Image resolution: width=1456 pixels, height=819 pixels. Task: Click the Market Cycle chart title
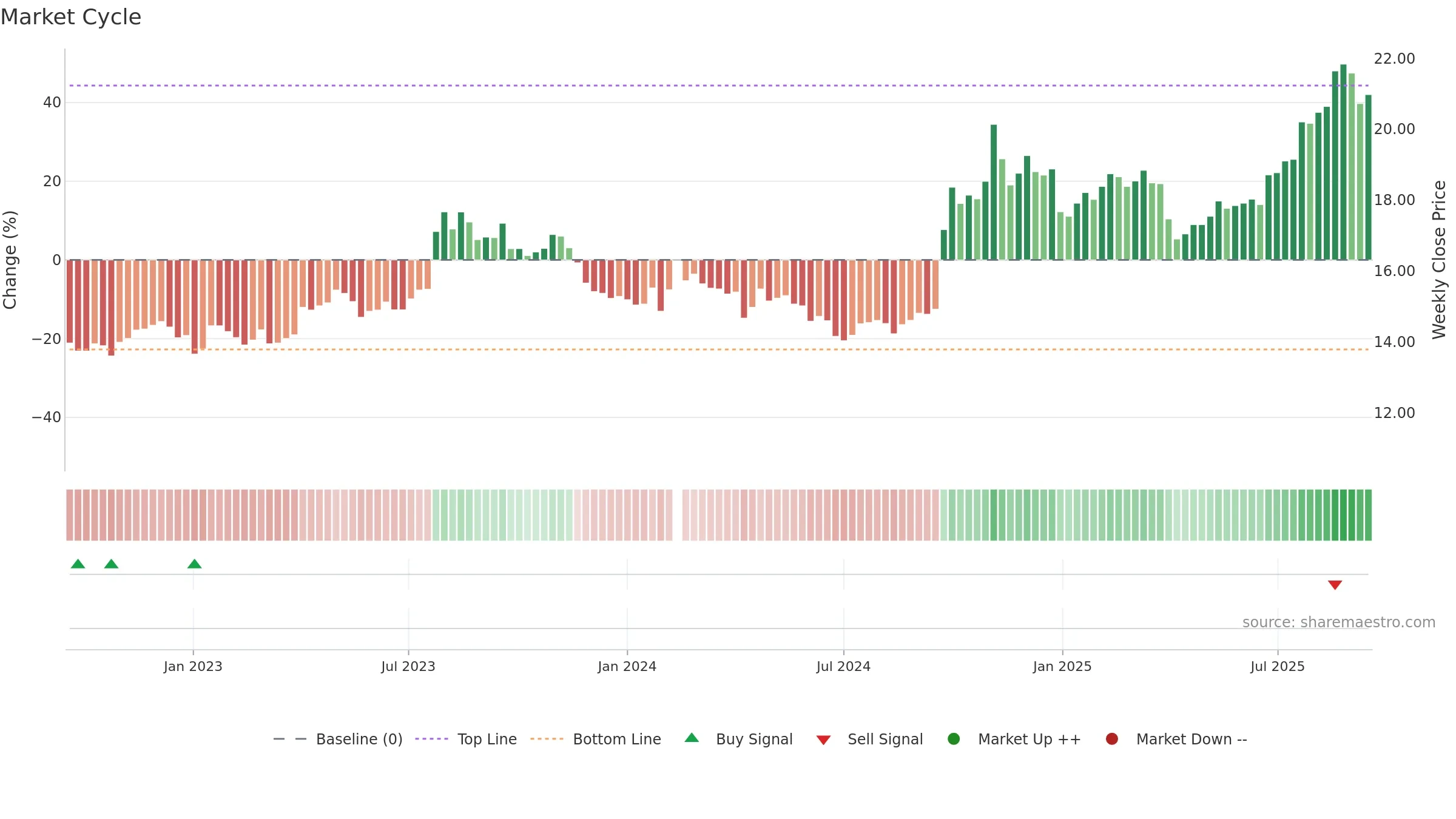[71, 17]
